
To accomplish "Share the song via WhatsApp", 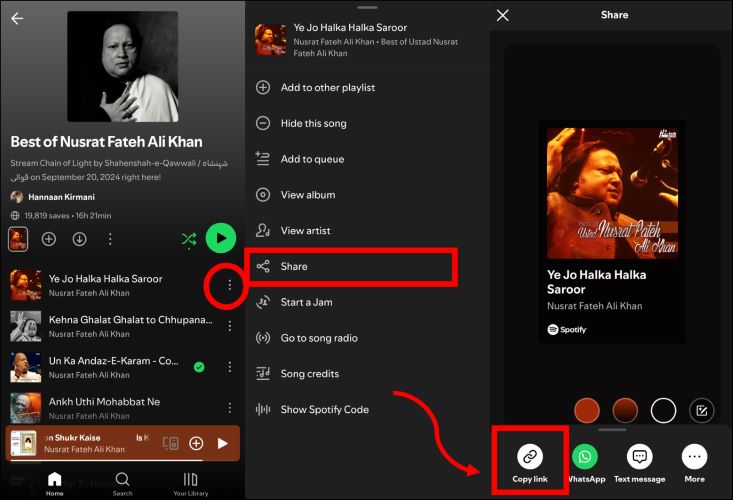I will (x=585, y=464).
